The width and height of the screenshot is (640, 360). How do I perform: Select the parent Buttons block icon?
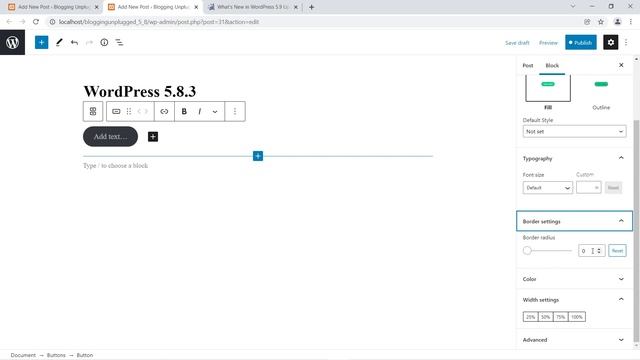pos(93,111)
